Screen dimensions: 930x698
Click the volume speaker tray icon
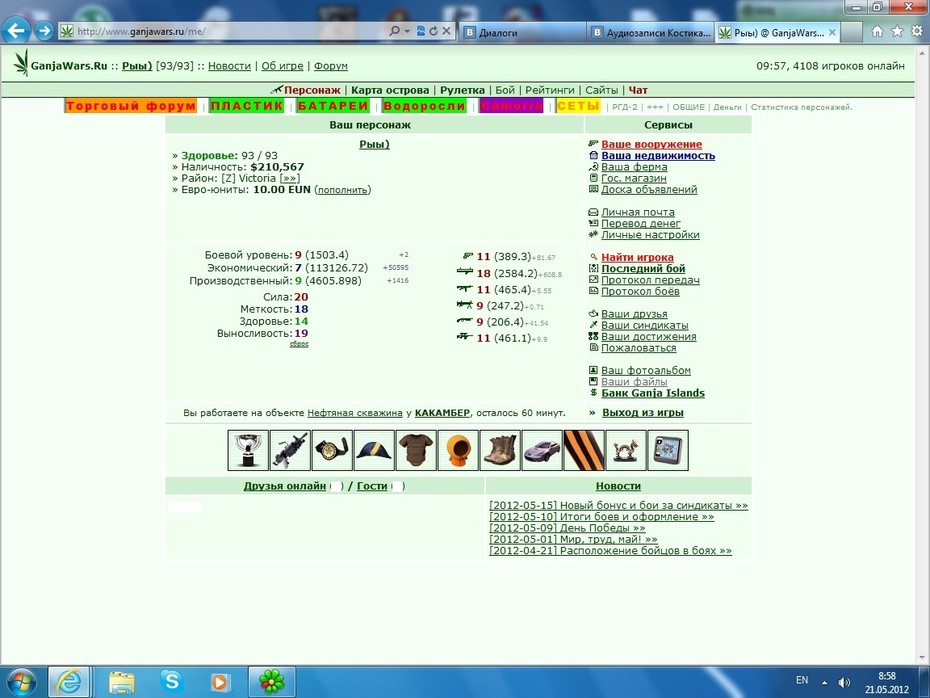pyautogui.click(x=844, y=683)
